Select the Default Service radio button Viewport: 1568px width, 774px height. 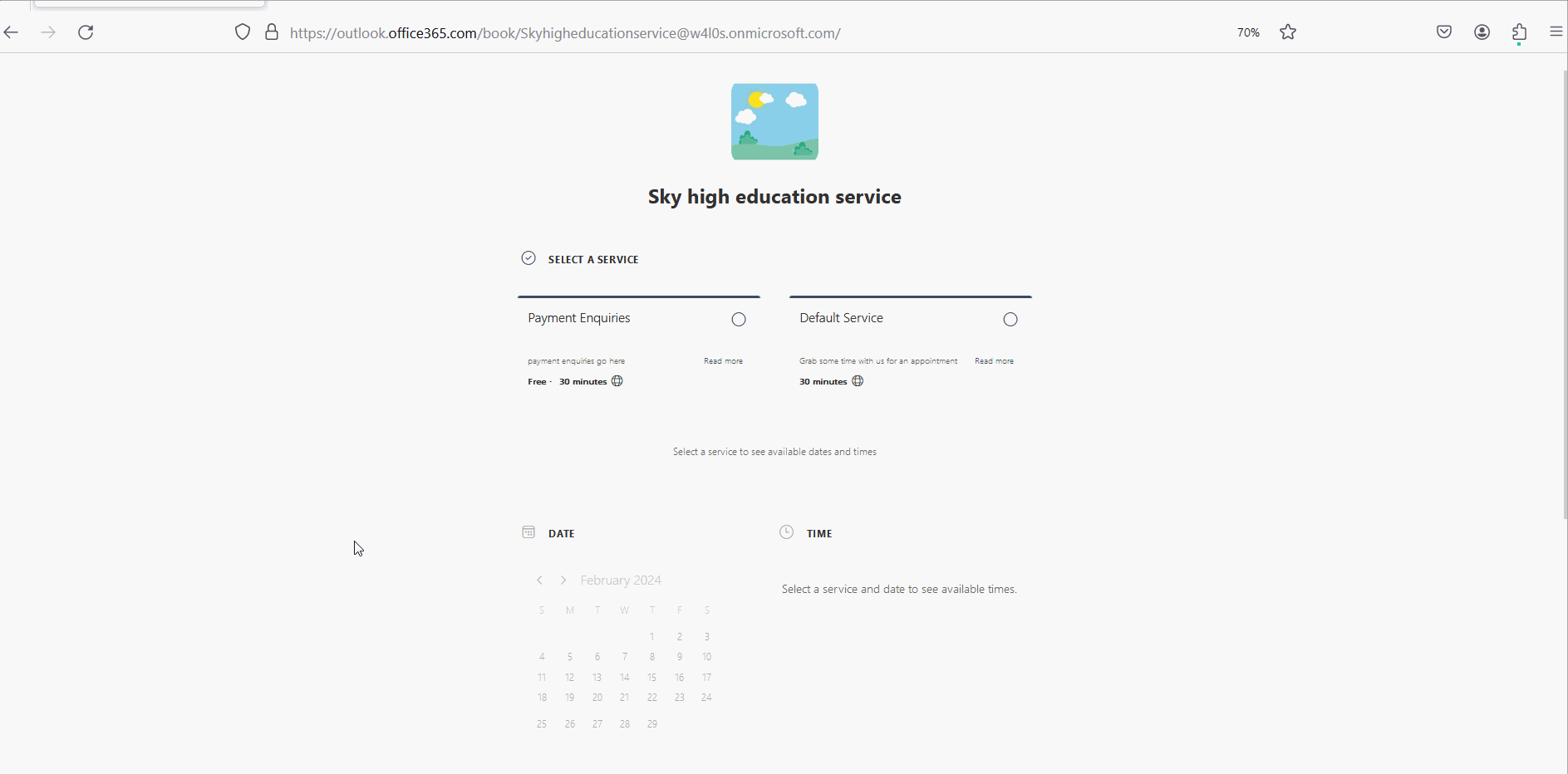(1010, 320)
